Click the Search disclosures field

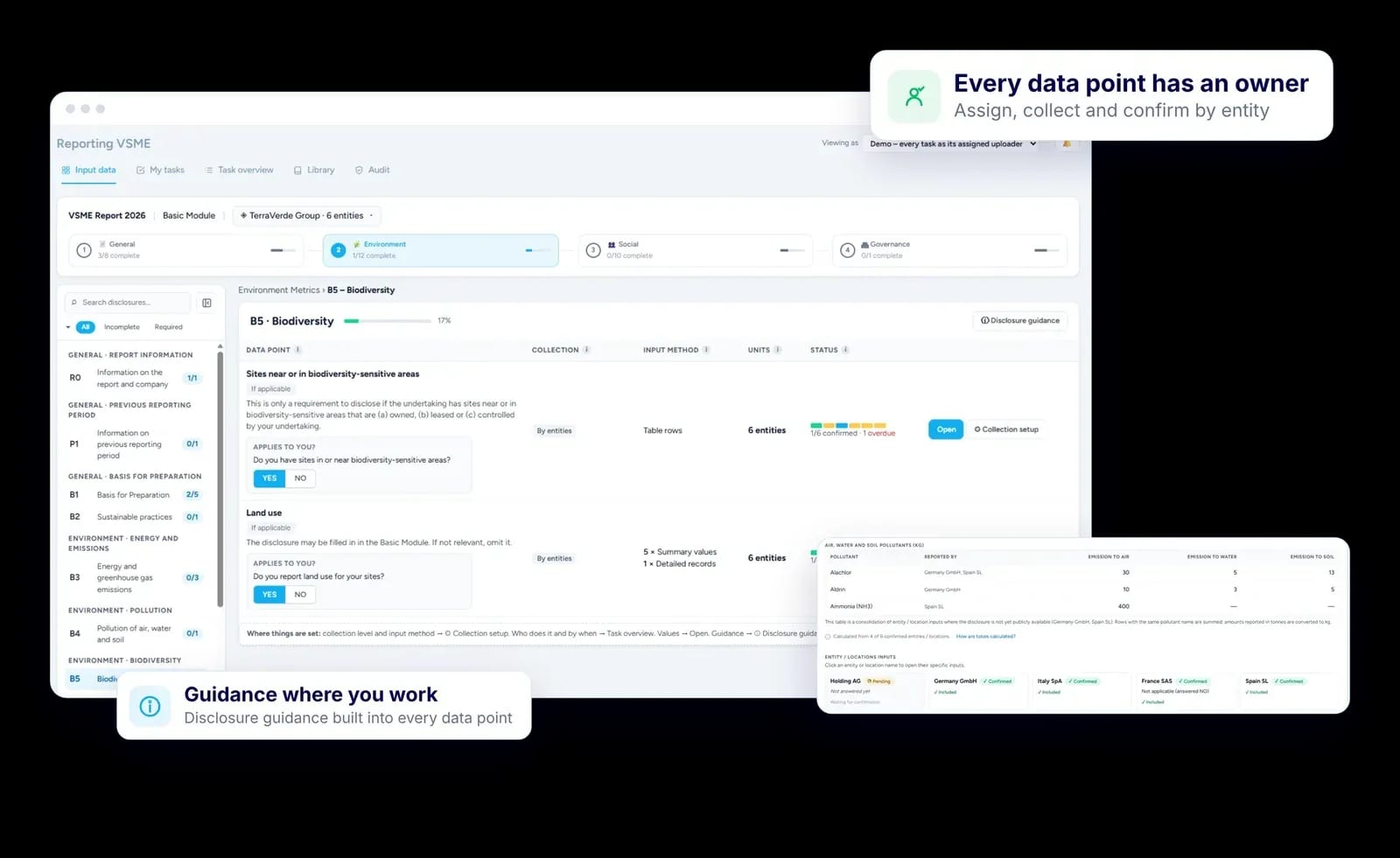[x=129, y=303]
